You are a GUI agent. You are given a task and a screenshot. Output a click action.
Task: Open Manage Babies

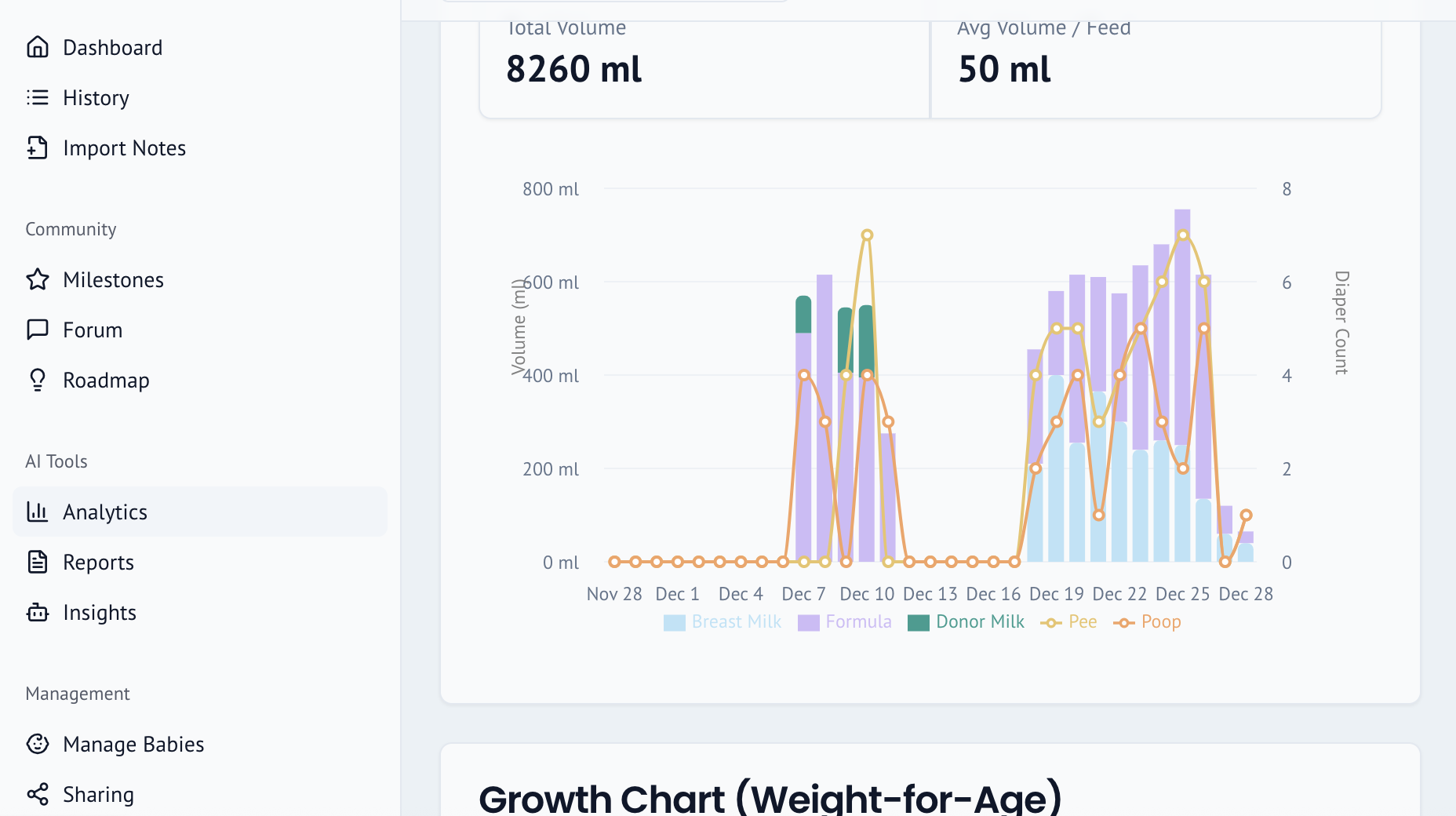[x=200, y=744]
